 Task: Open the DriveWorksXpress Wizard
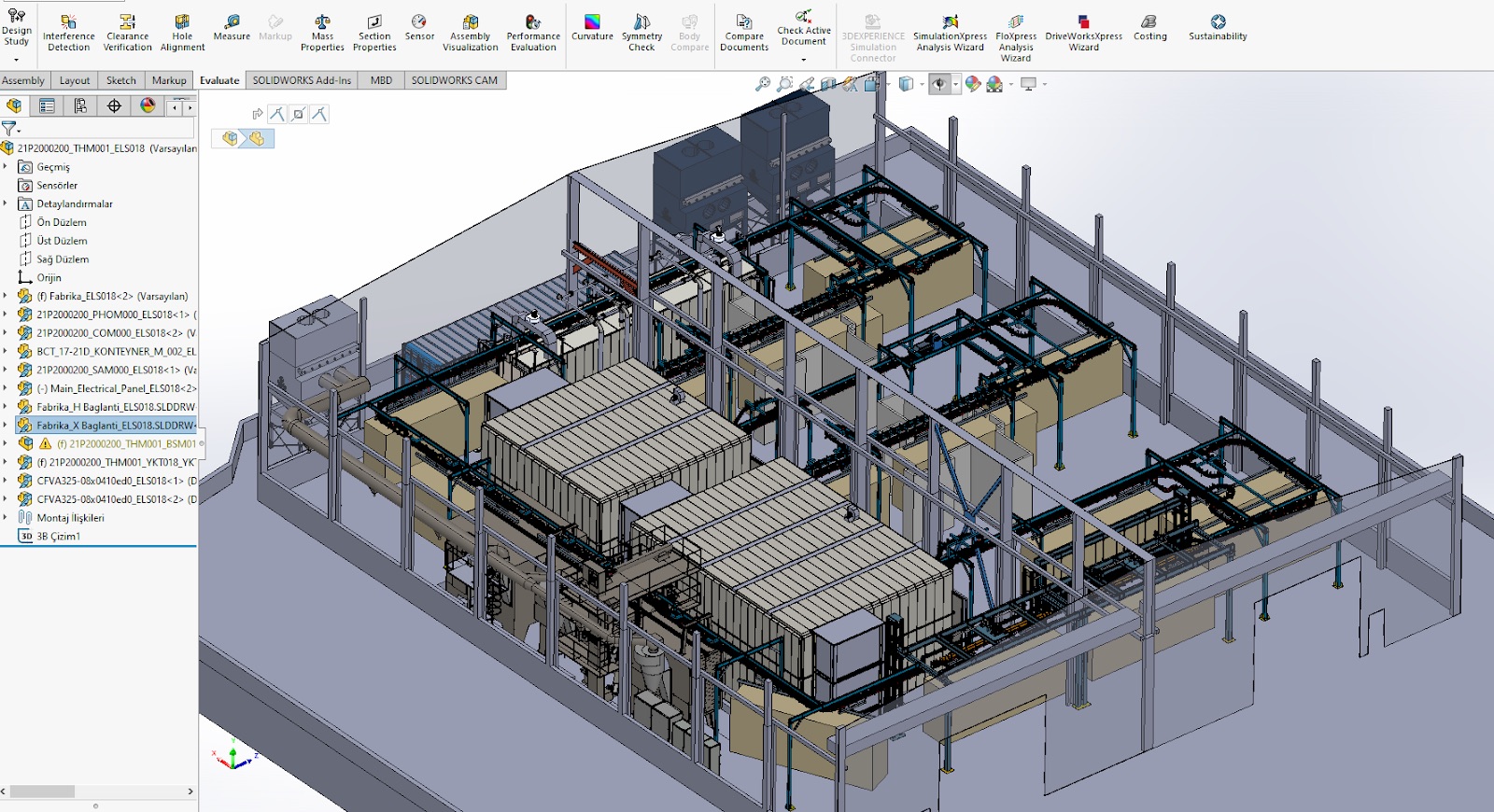tap(1083, 33)
